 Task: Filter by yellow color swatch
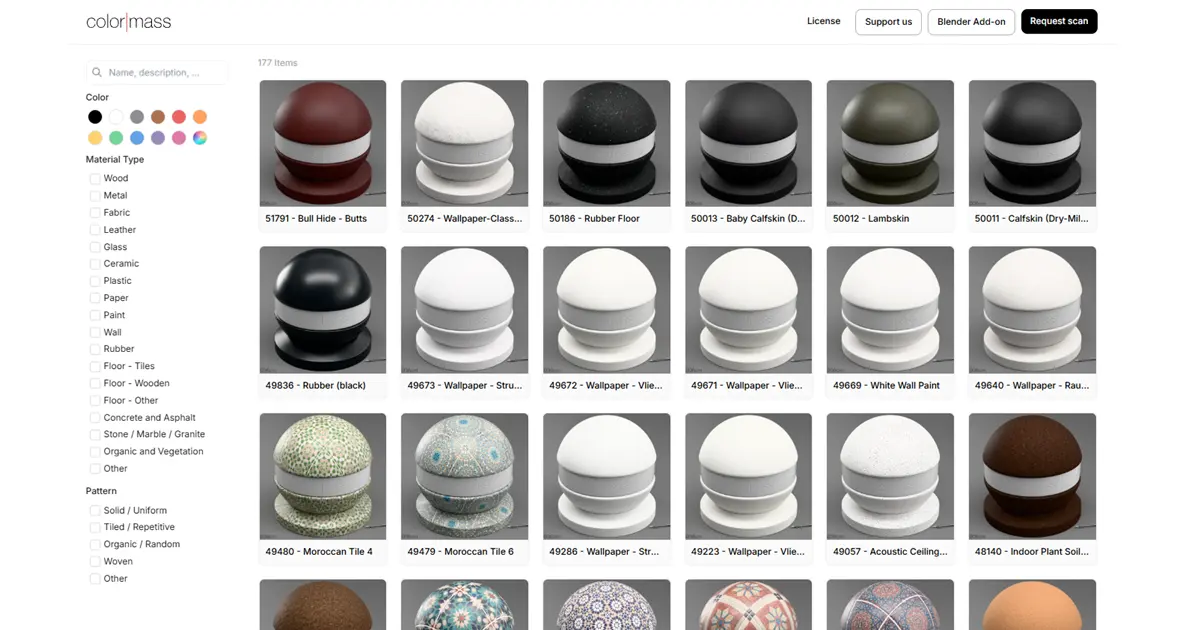[95, 138]
